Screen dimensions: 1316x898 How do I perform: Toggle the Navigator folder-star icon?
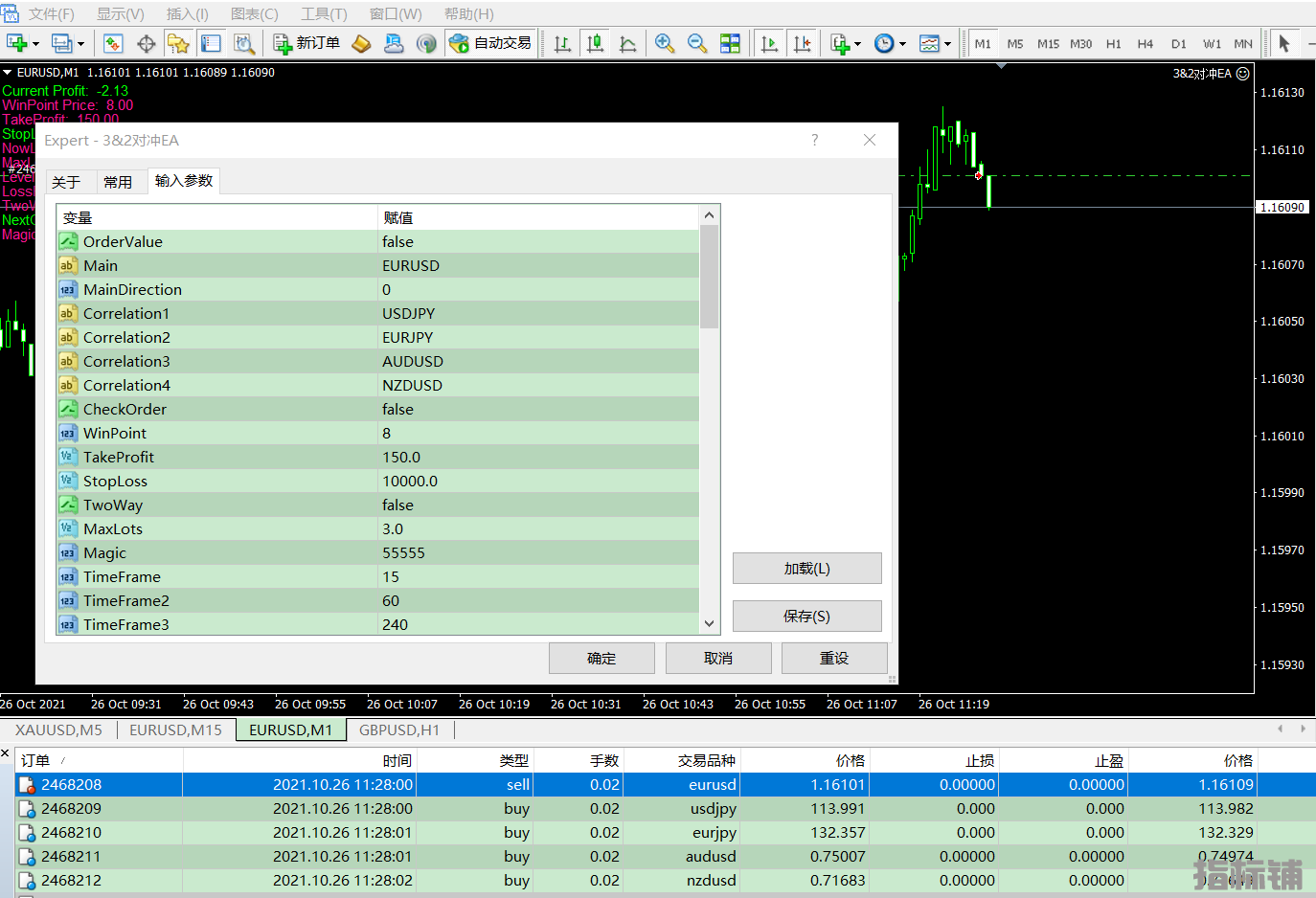(x=178, y=43)
